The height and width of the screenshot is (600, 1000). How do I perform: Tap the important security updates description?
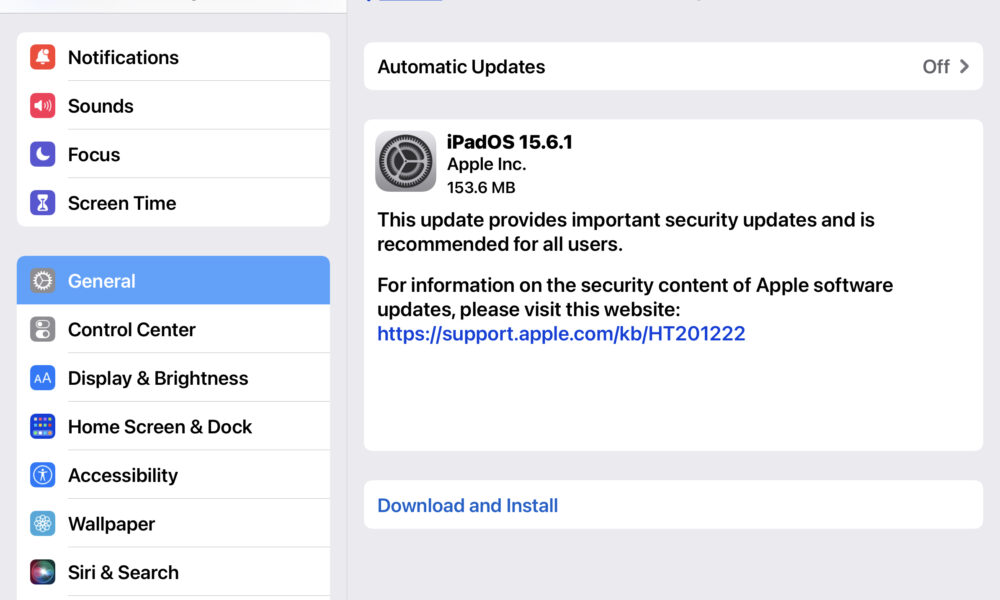pos(626,232)
